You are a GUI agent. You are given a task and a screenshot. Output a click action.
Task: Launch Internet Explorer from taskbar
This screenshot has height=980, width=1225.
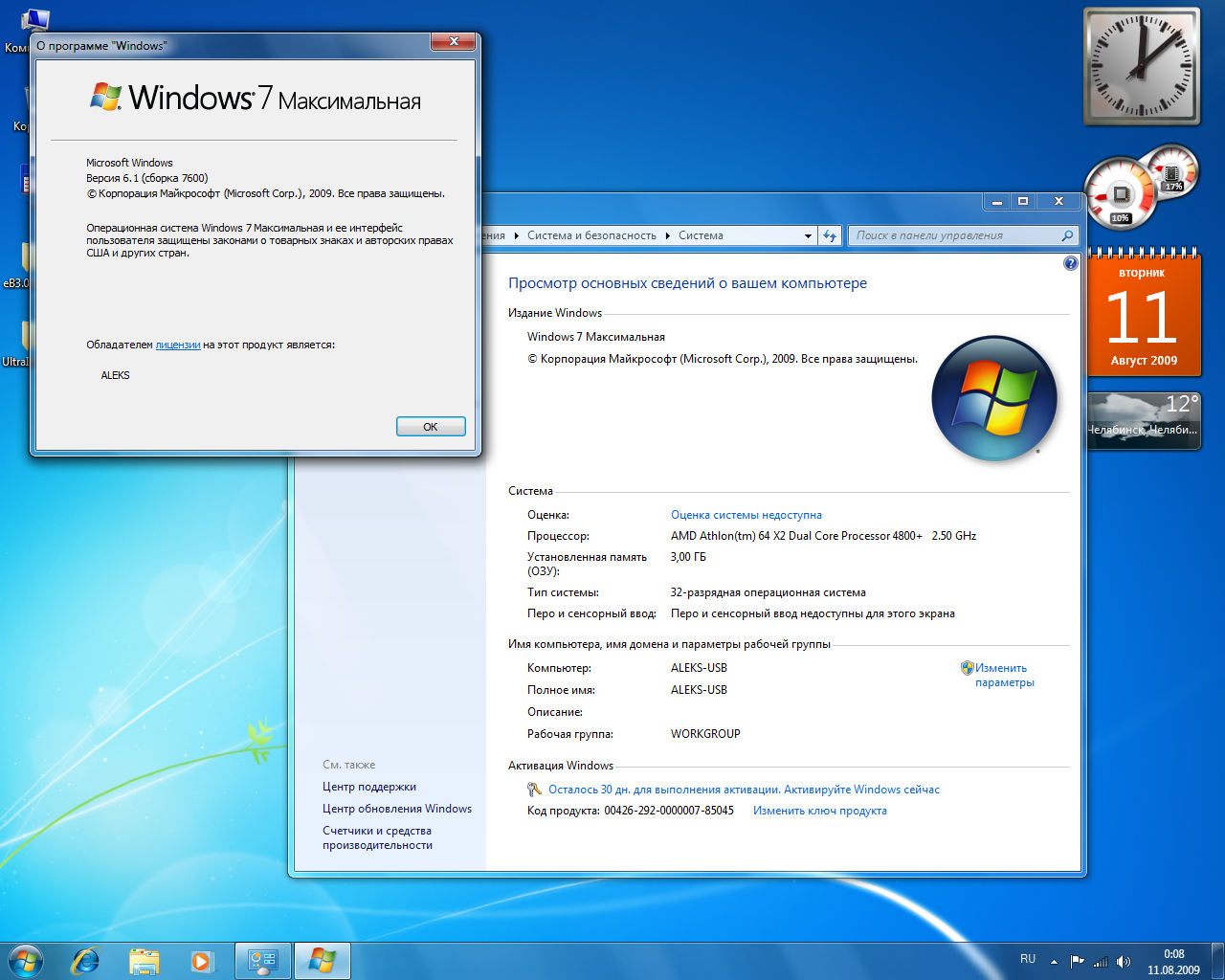(x=86, y=961)
